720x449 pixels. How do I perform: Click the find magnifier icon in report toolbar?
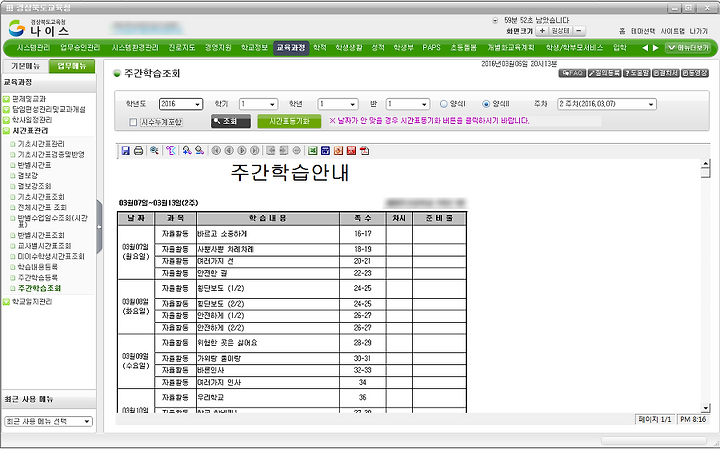click(154, 151)
